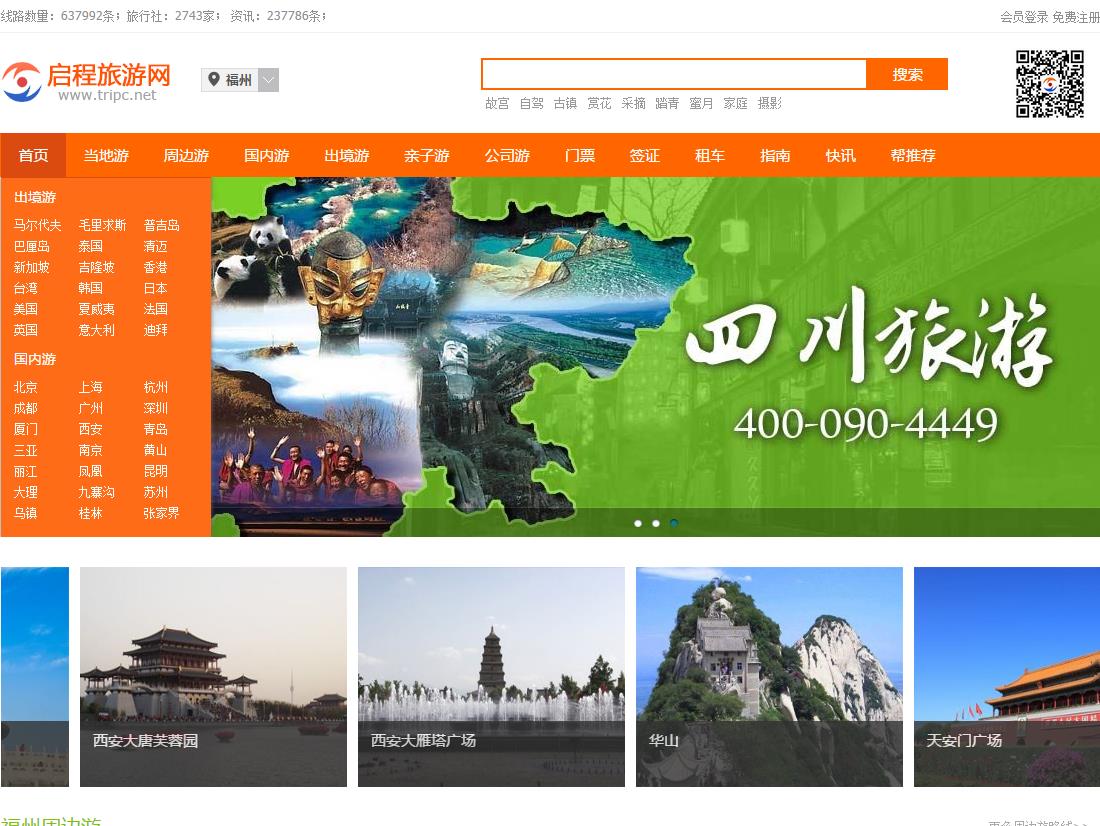Image resolution: width=1100 pixels, height=826 pixels.
Task: Open the 香港 destination link
Action: (x=156, y=267)
